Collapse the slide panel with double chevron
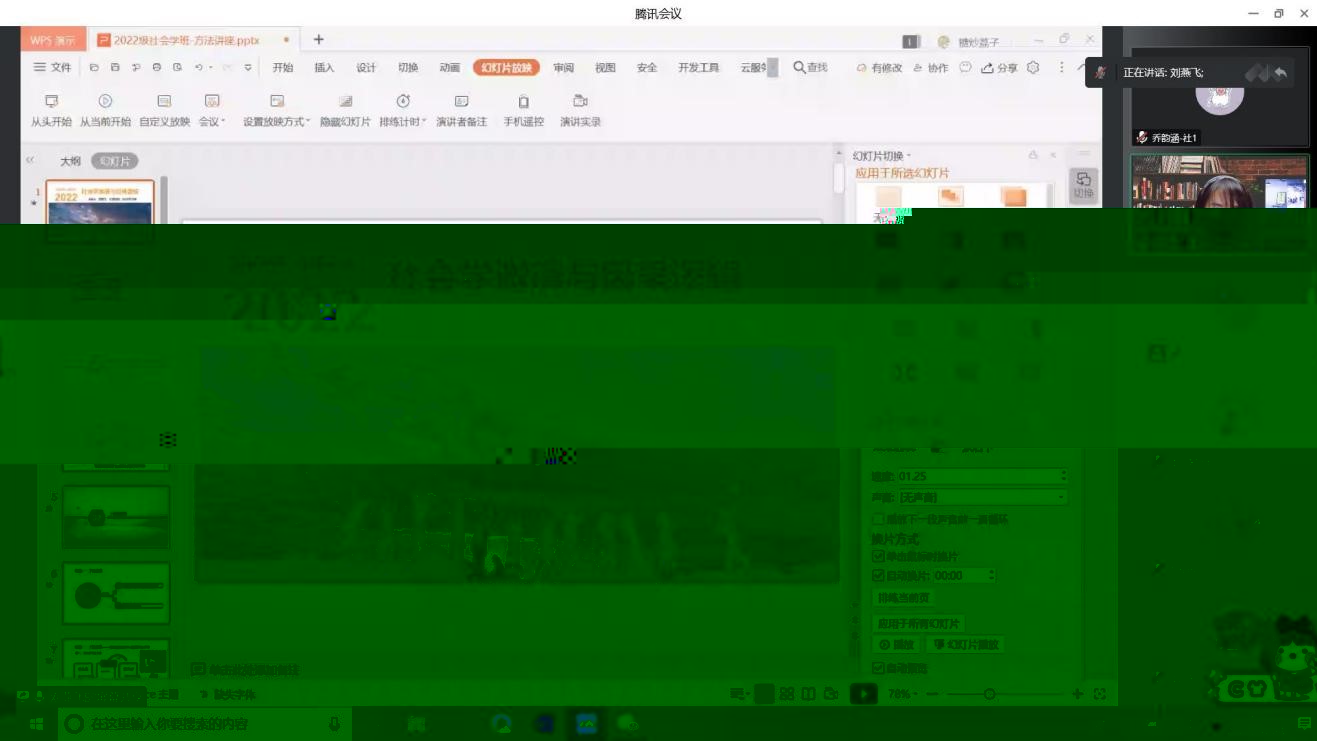 coord(30,160)
